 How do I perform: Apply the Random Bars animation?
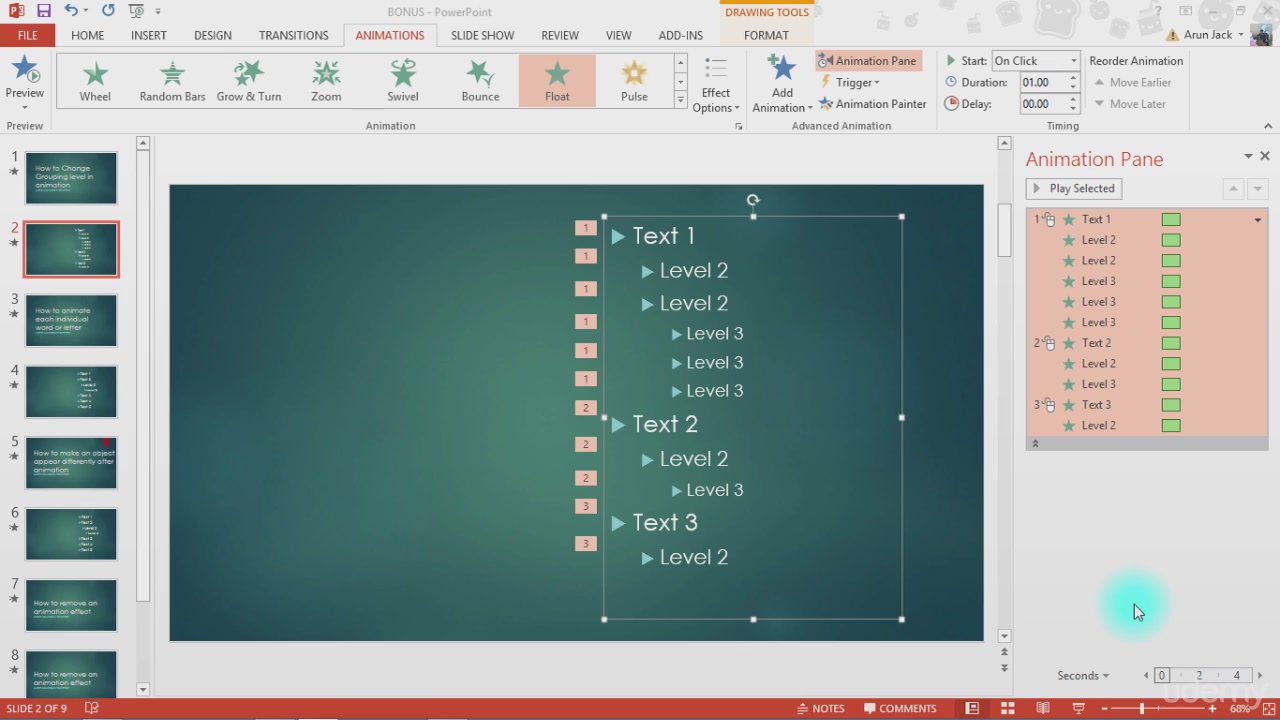pyautogui.click(x=171, y=79)
